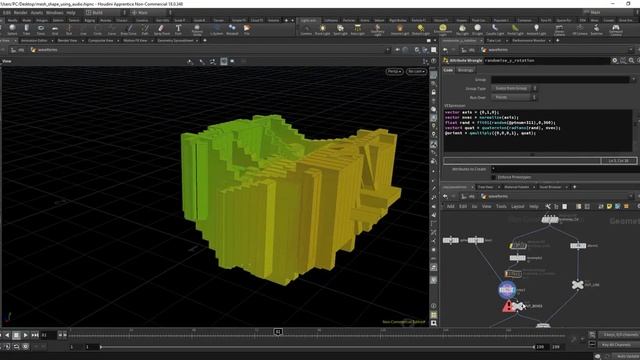The image size is (640, 360).
Task: Click the range slider end handle
Action: [533, 347]
